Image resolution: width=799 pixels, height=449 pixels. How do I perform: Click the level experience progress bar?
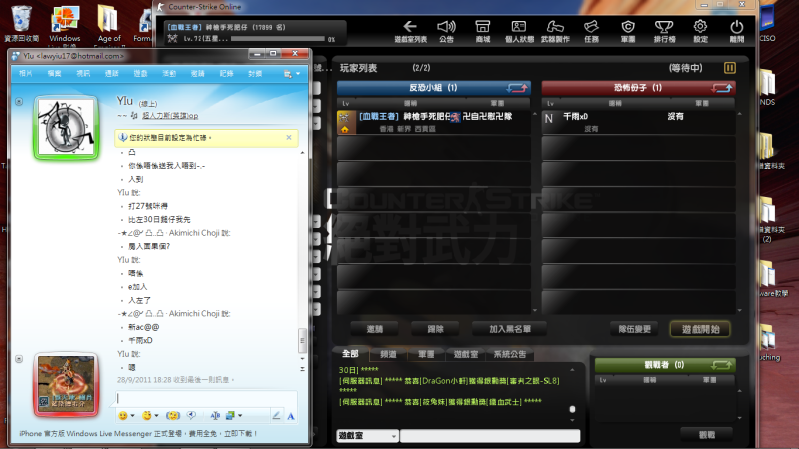click(x=278, y=39)
